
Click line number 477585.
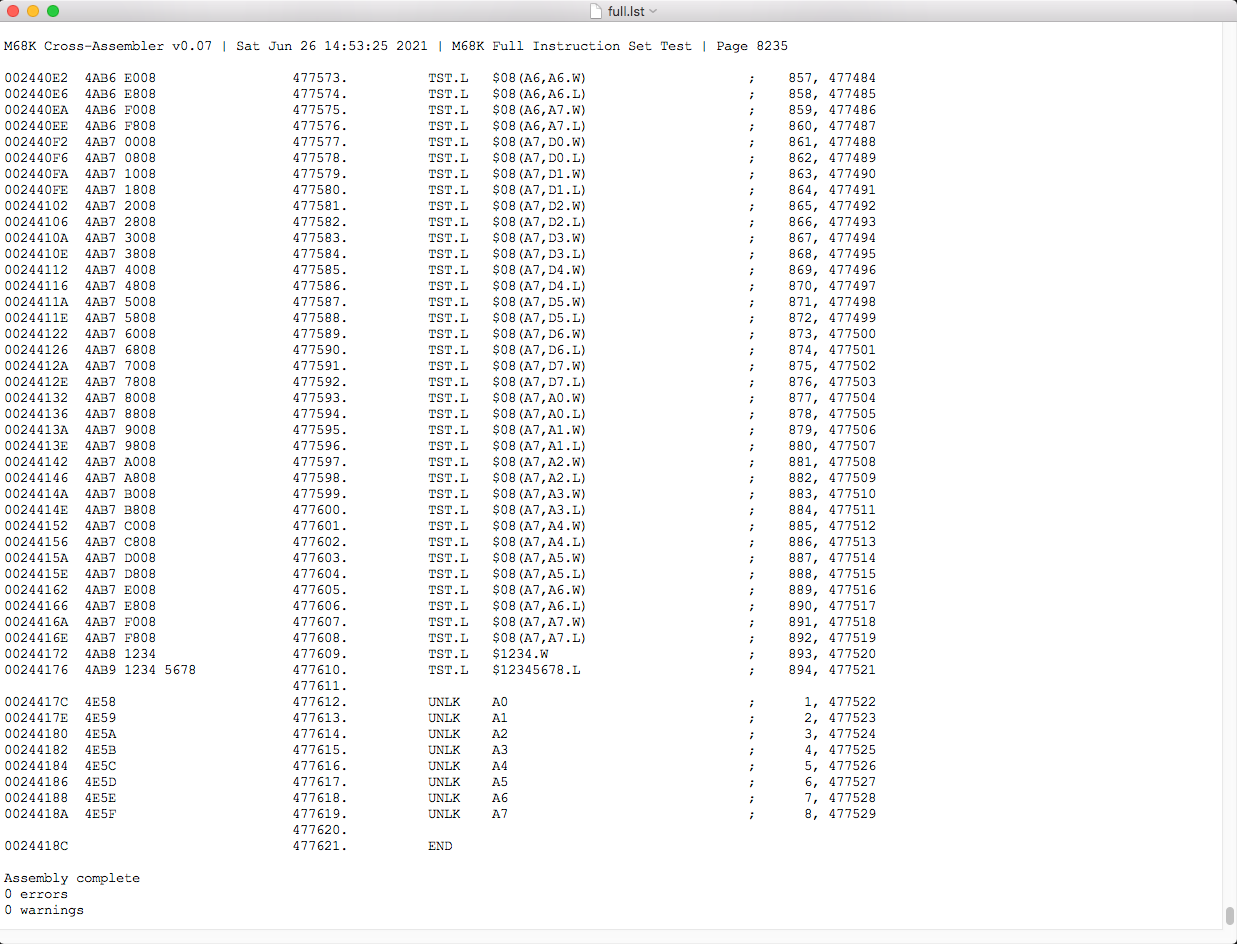(320, 270)
